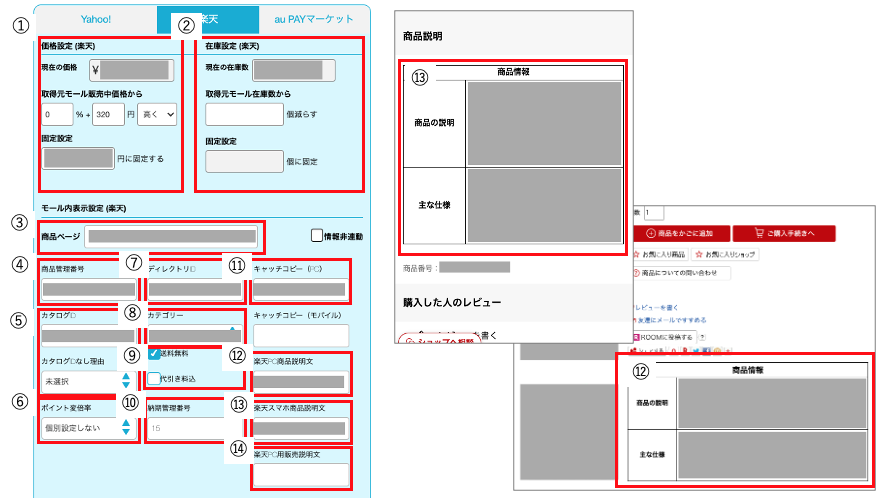Click the カタログID field

coord(89,336)
